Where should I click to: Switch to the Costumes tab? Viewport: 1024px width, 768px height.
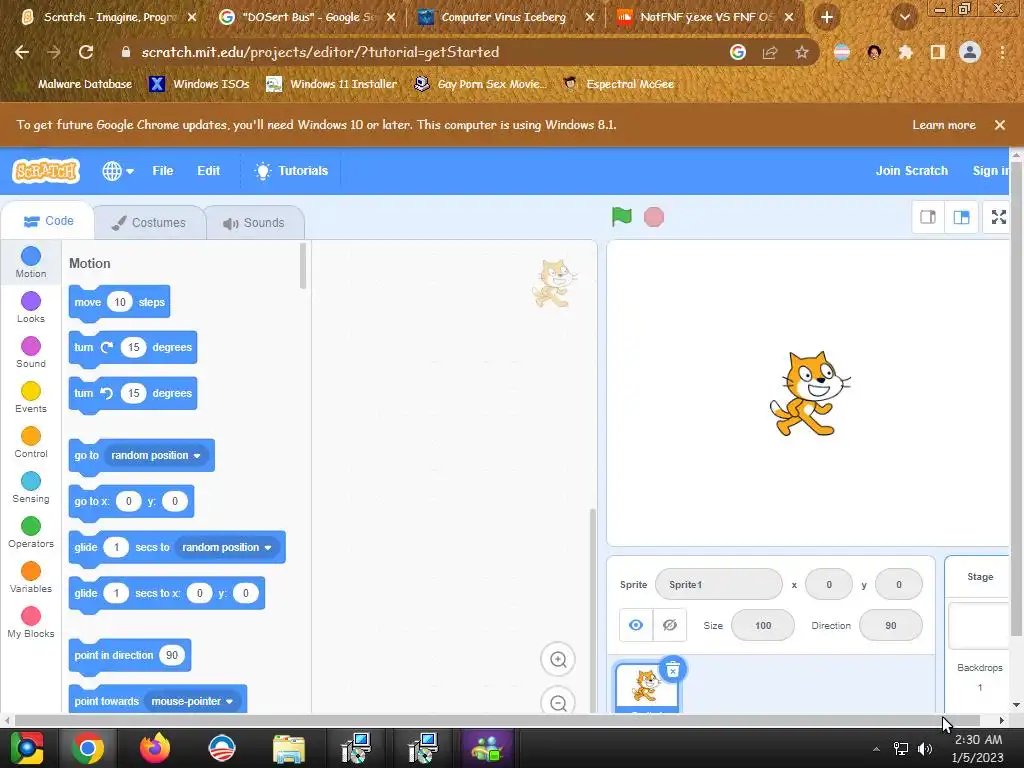[149, 223]
